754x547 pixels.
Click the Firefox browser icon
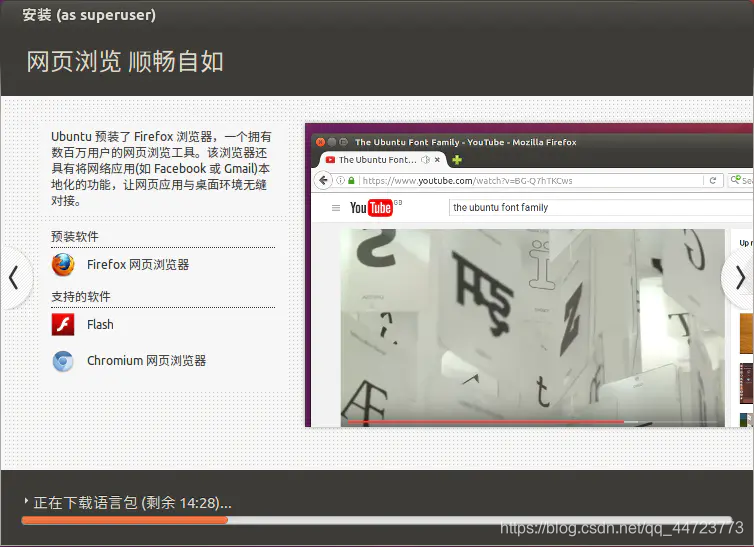point(63,265)
